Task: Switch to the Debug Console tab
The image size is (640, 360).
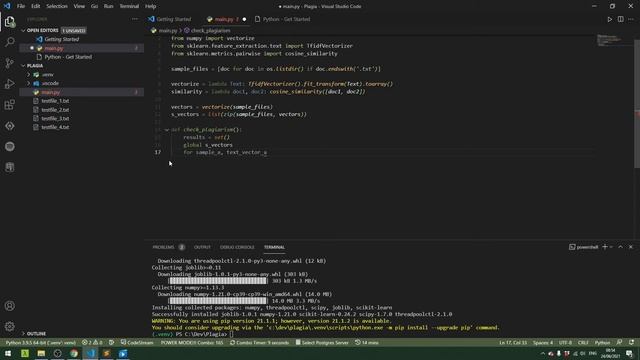Action: click(237, 247)
